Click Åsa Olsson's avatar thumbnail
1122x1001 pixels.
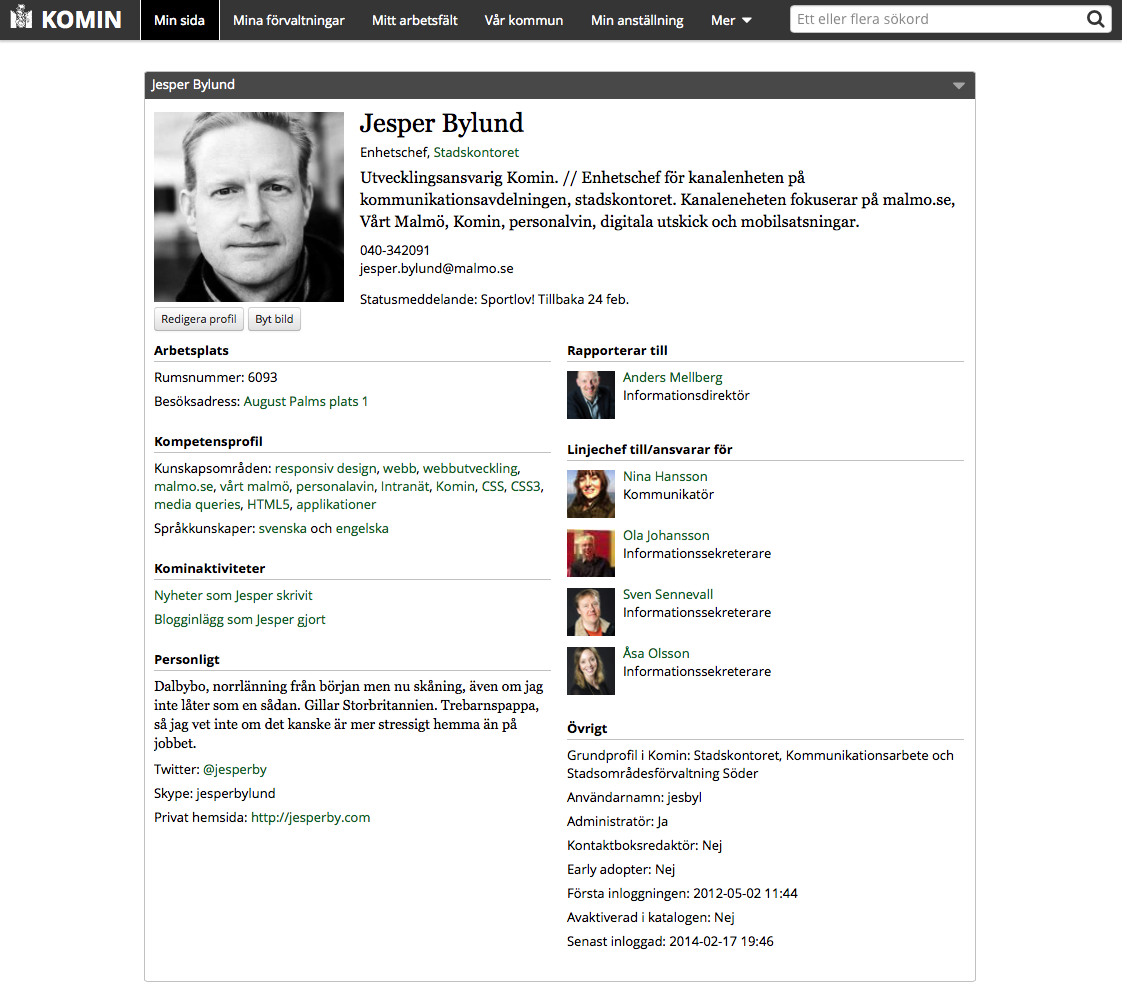tap(591, 671)
